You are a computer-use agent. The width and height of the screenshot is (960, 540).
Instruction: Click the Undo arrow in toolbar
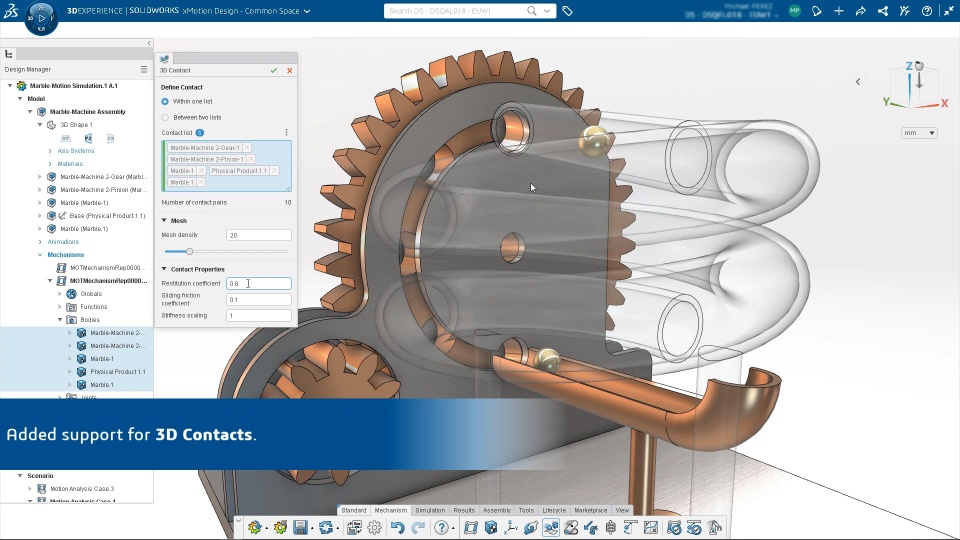pos(397,527)
